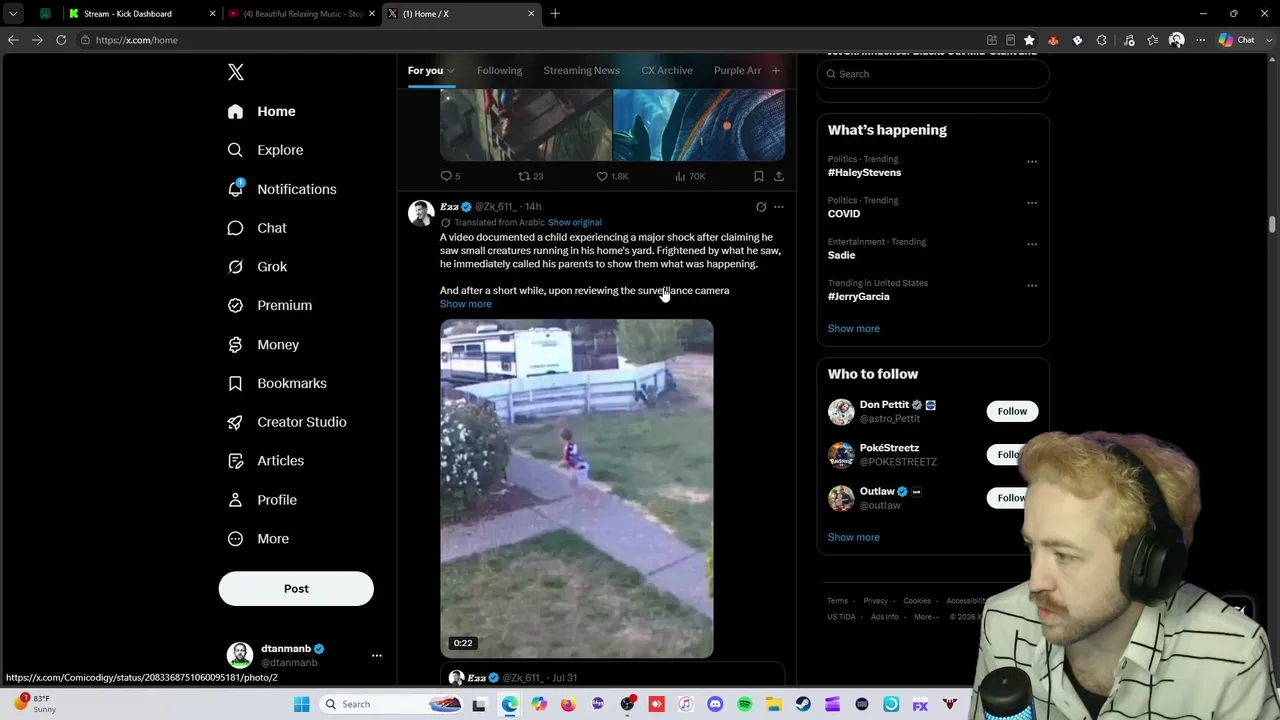Click the X logo in the sidebar
This screenshot has height=720, width=1280.
[x=236, y=72]
